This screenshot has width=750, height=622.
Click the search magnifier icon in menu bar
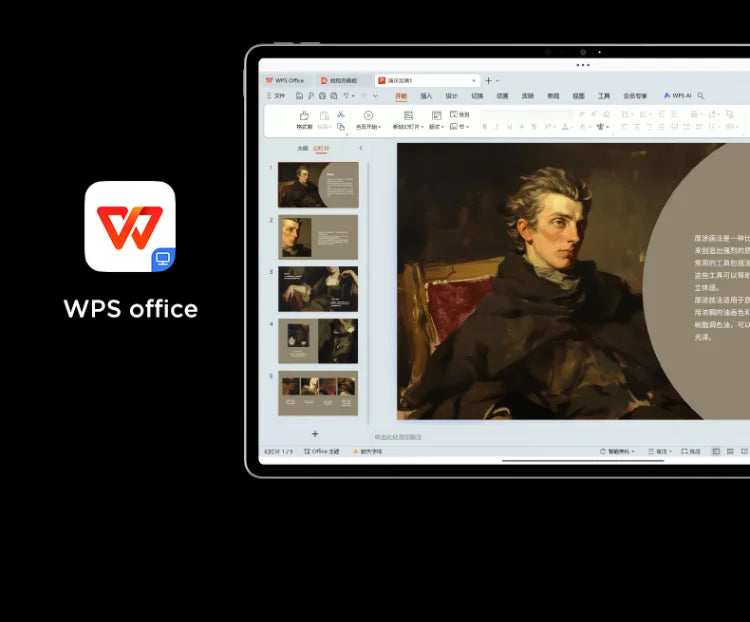(x=701, y=96)
